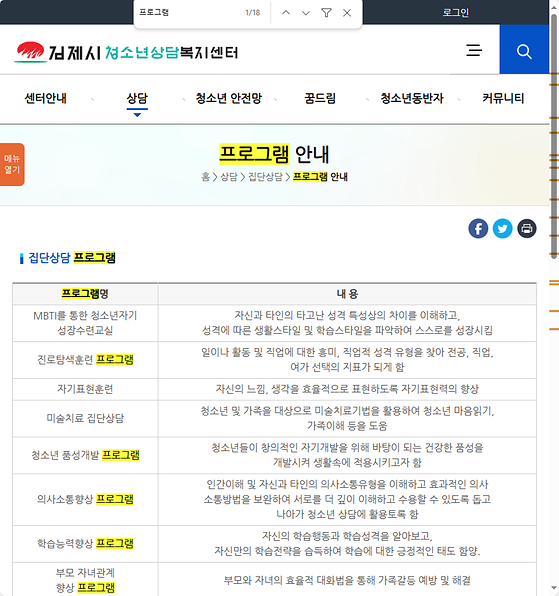The width and height of the screenshot is (559, 596).
Task: Select the 미술치료 집단상담 cell
Action: [85, 418]
